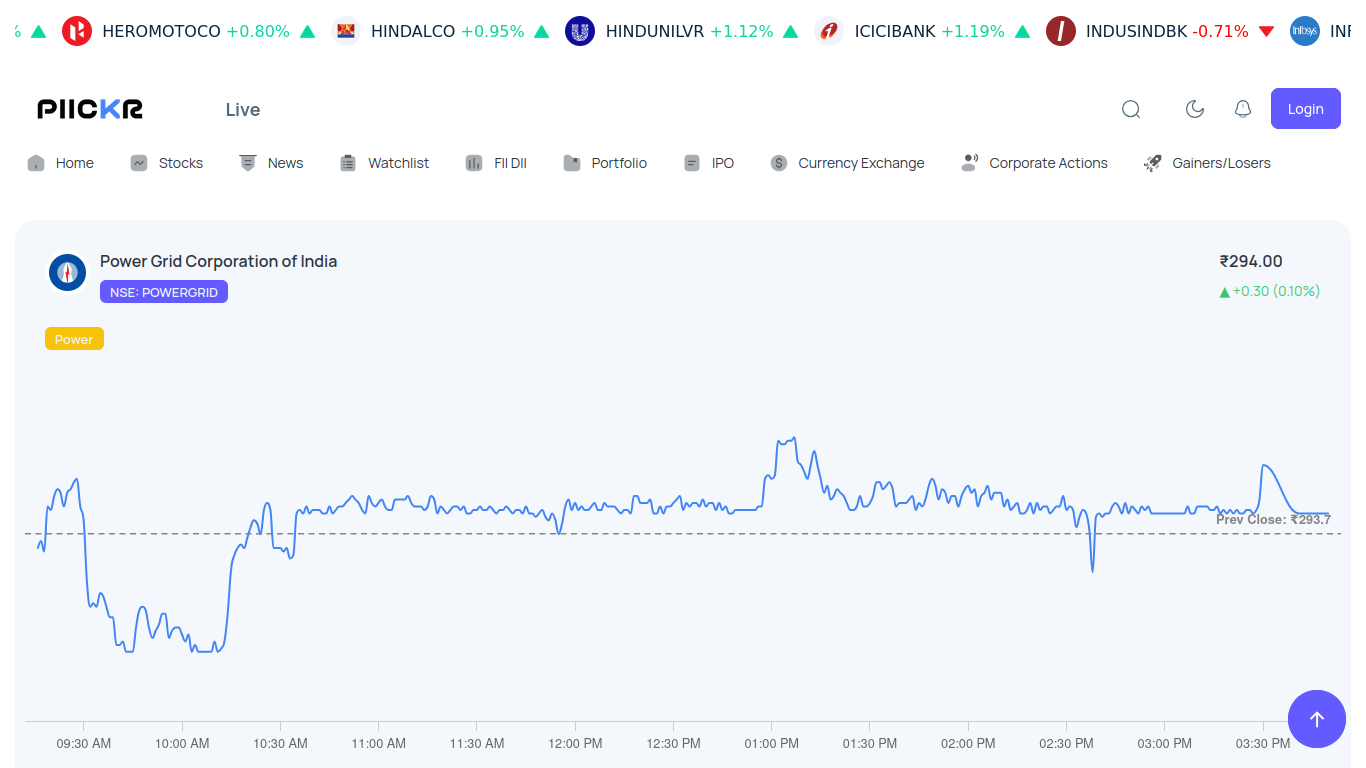Click the notification bell icon
Viewport: 1366px width, 768px height.
pos(1243,109)
